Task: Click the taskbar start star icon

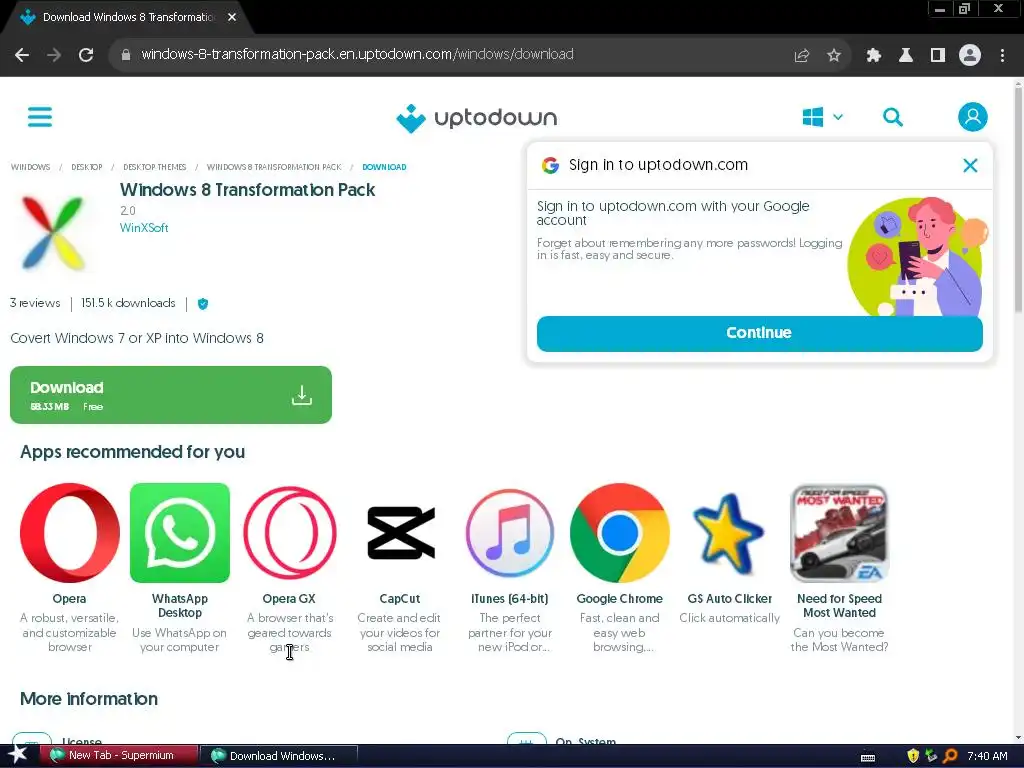Action: [17, 755]
